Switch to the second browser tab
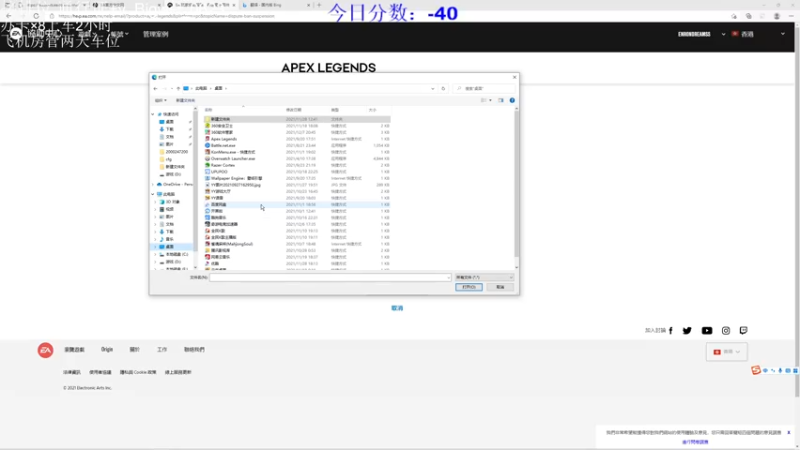 click(x=126, y=5)
